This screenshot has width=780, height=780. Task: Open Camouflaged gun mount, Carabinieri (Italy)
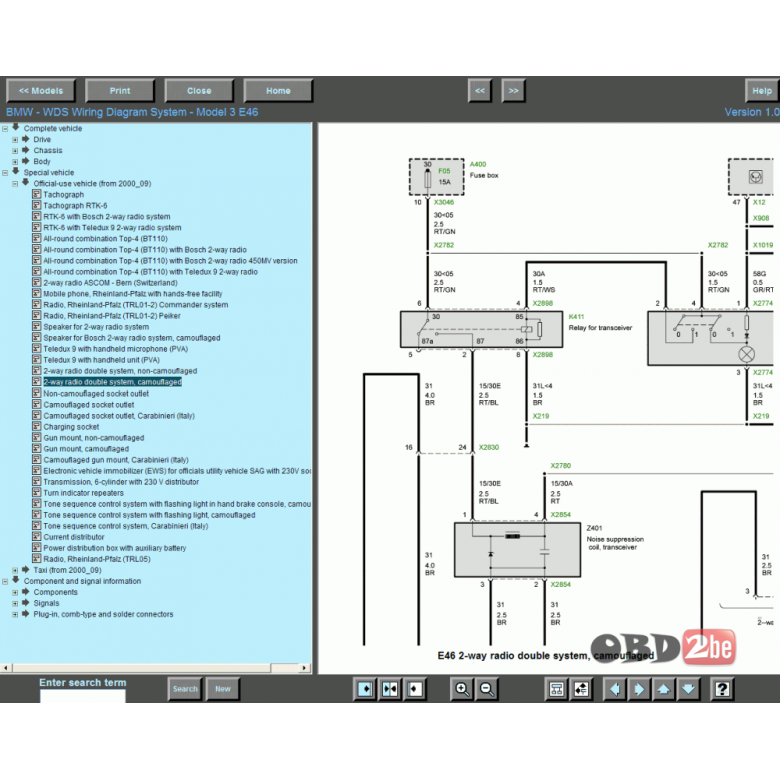(x=116, y=460)
